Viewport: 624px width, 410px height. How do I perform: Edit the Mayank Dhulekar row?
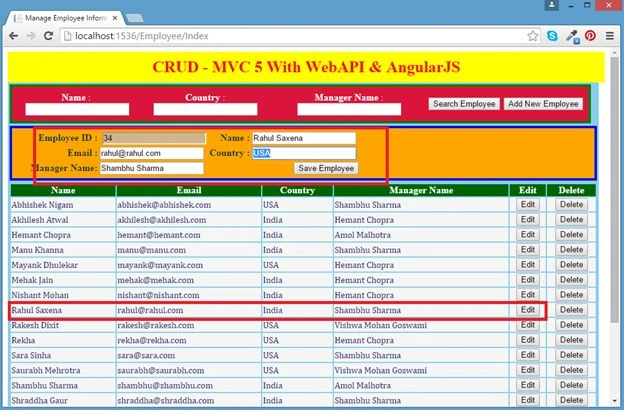(528, 265)
